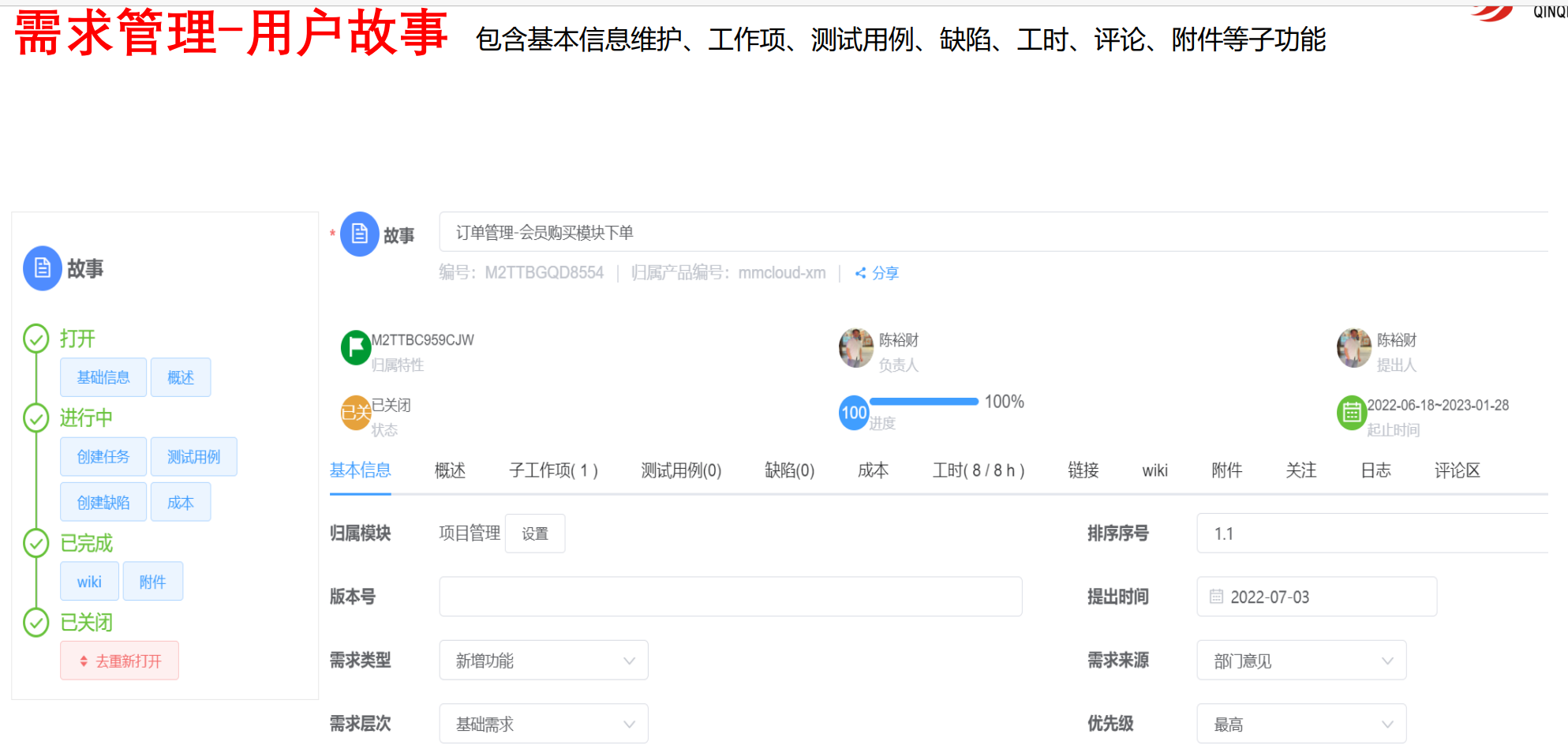Screen dimensions: 1568x749
Task: Click the blue 100 progress circle
Action: [853, 413]
